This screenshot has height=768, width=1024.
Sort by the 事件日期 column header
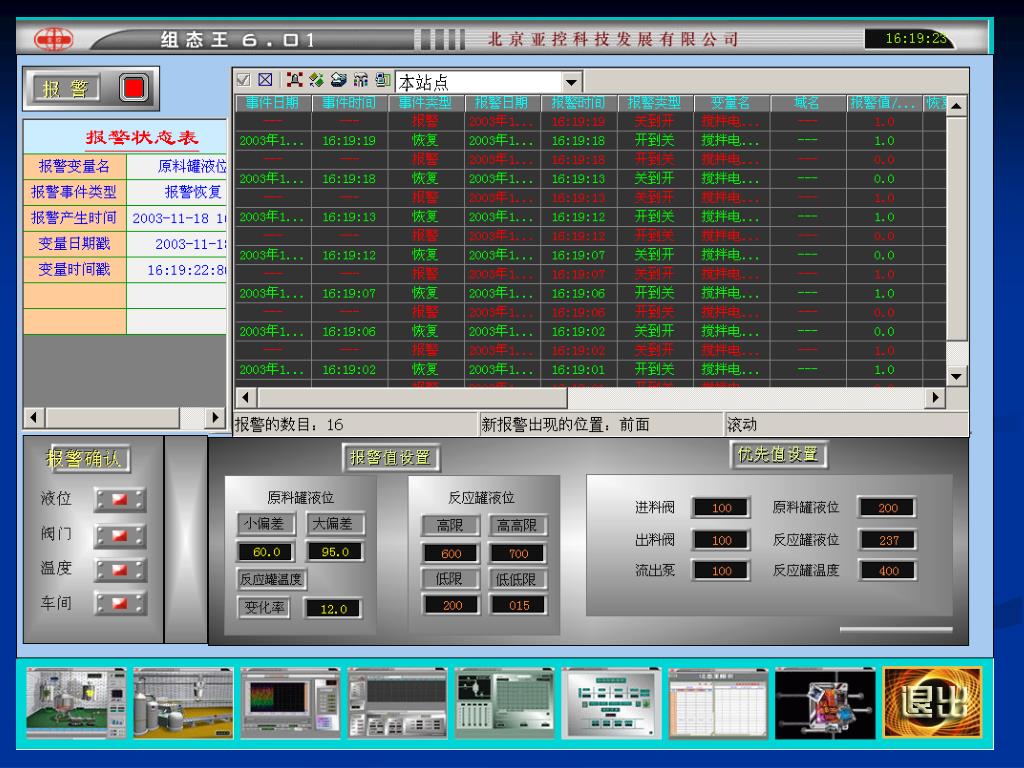(272, 103)
